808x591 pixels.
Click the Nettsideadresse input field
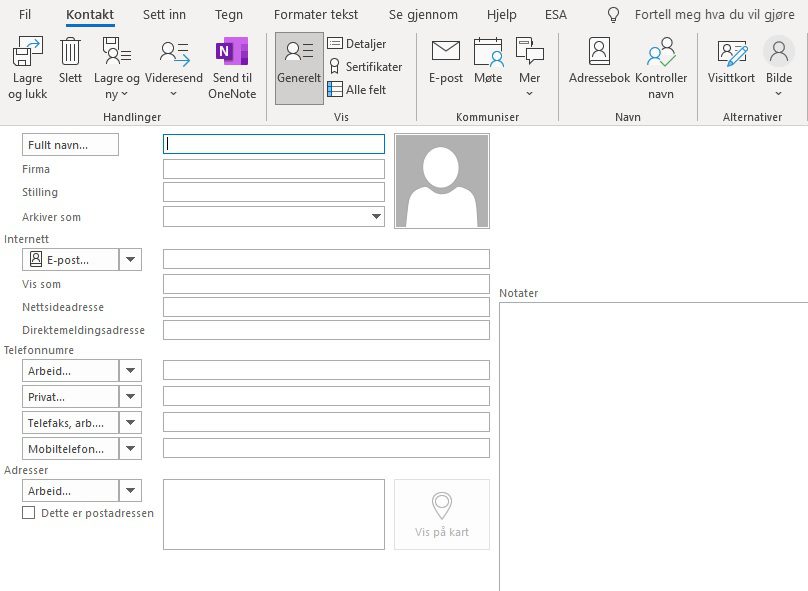pos(326,307)
